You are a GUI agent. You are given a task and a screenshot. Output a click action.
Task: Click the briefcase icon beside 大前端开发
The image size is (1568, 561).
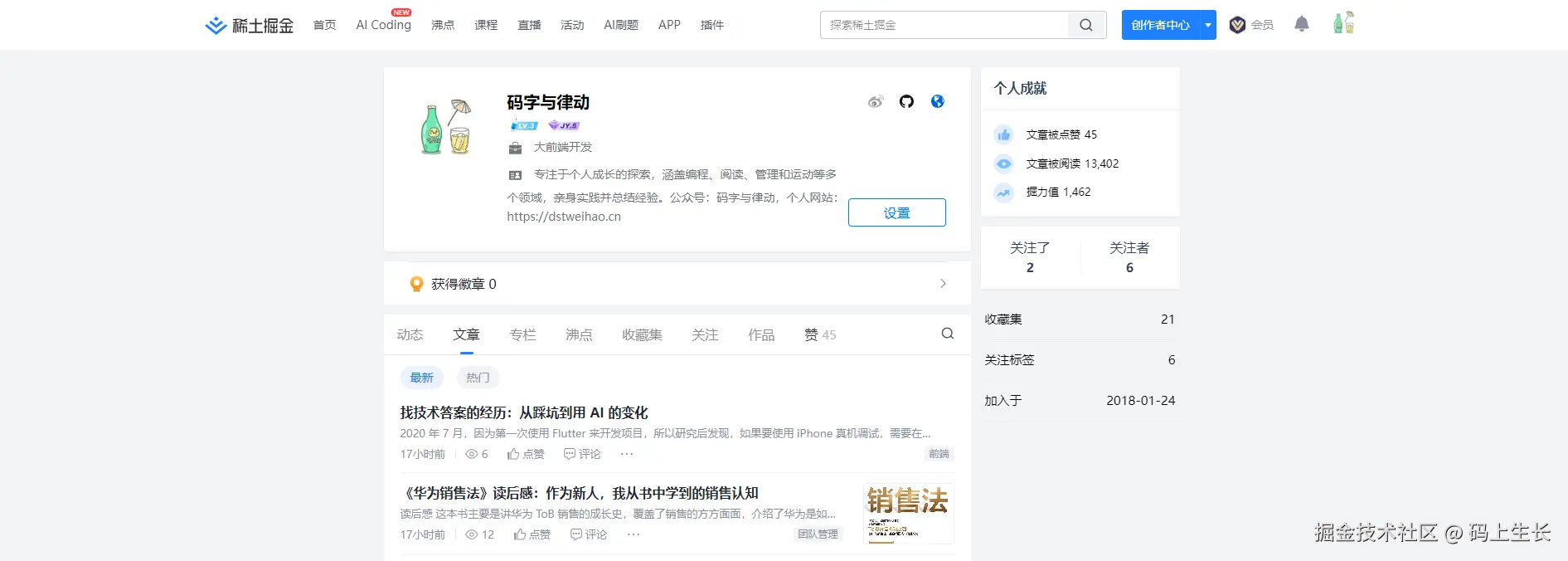pyautogui.click(x=515, y=148)
